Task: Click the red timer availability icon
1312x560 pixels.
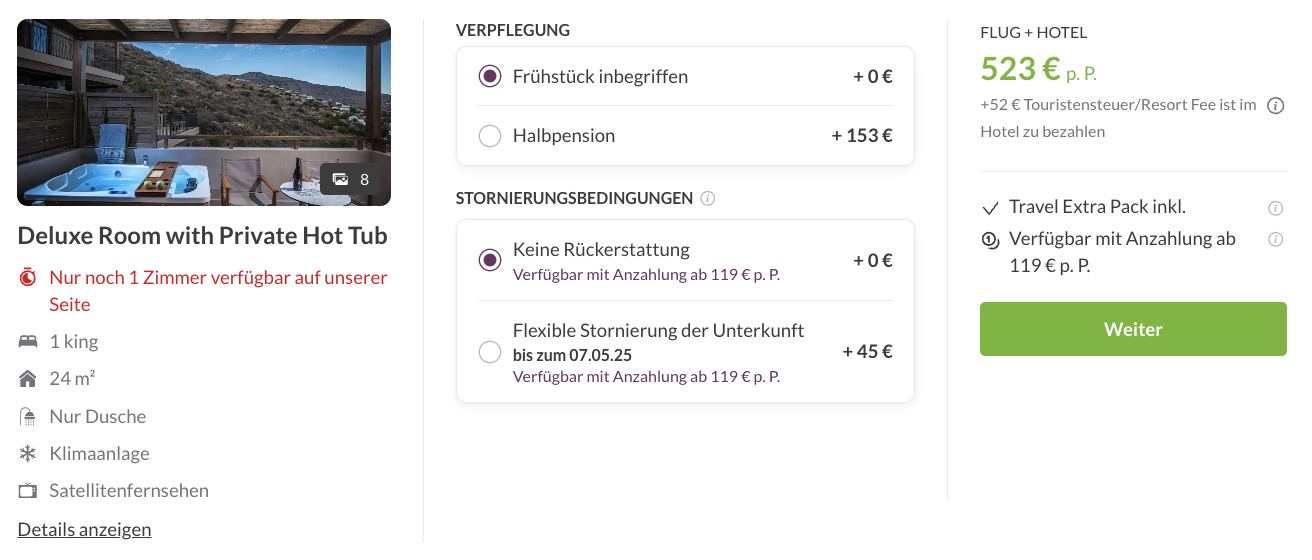Action: (x=28, y=277)
